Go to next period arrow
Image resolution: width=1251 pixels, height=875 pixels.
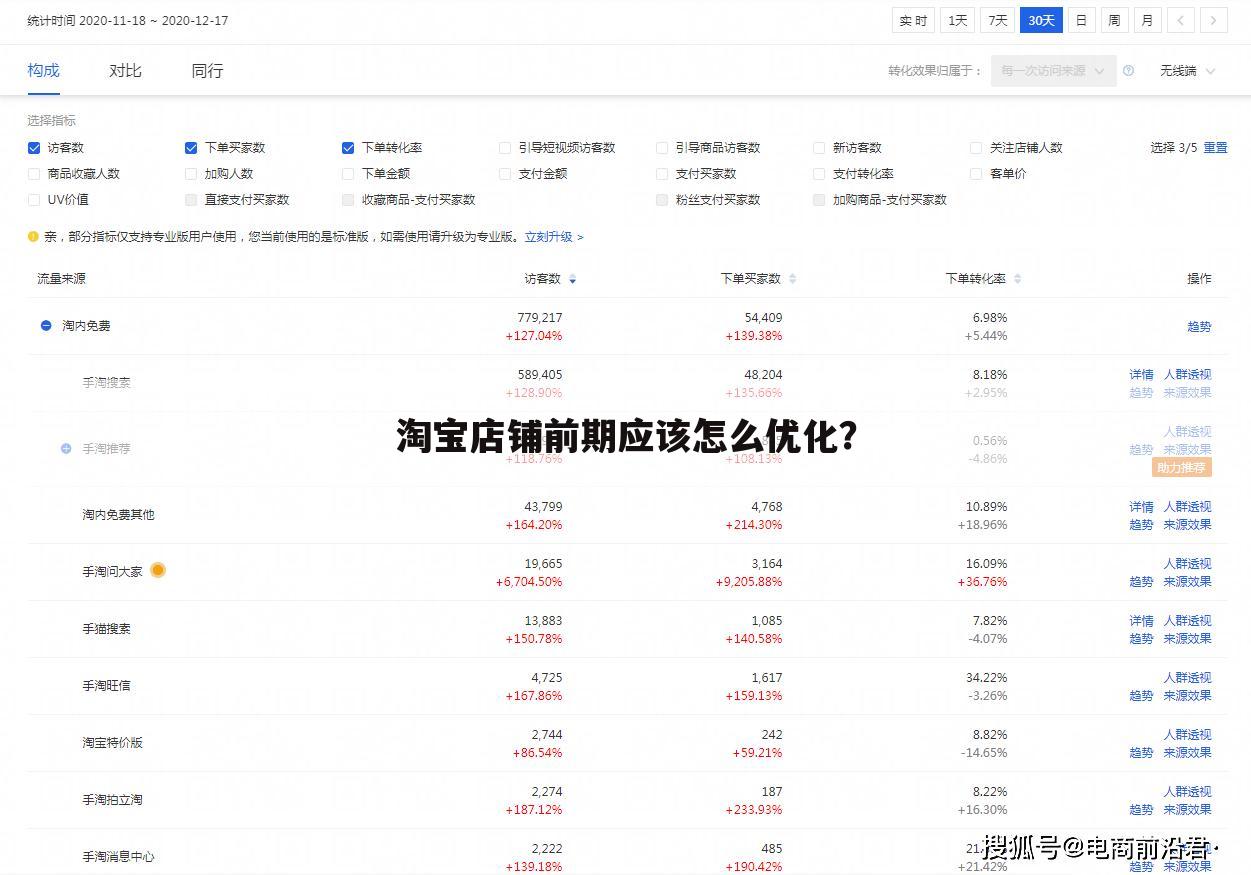pos(1214,20)
